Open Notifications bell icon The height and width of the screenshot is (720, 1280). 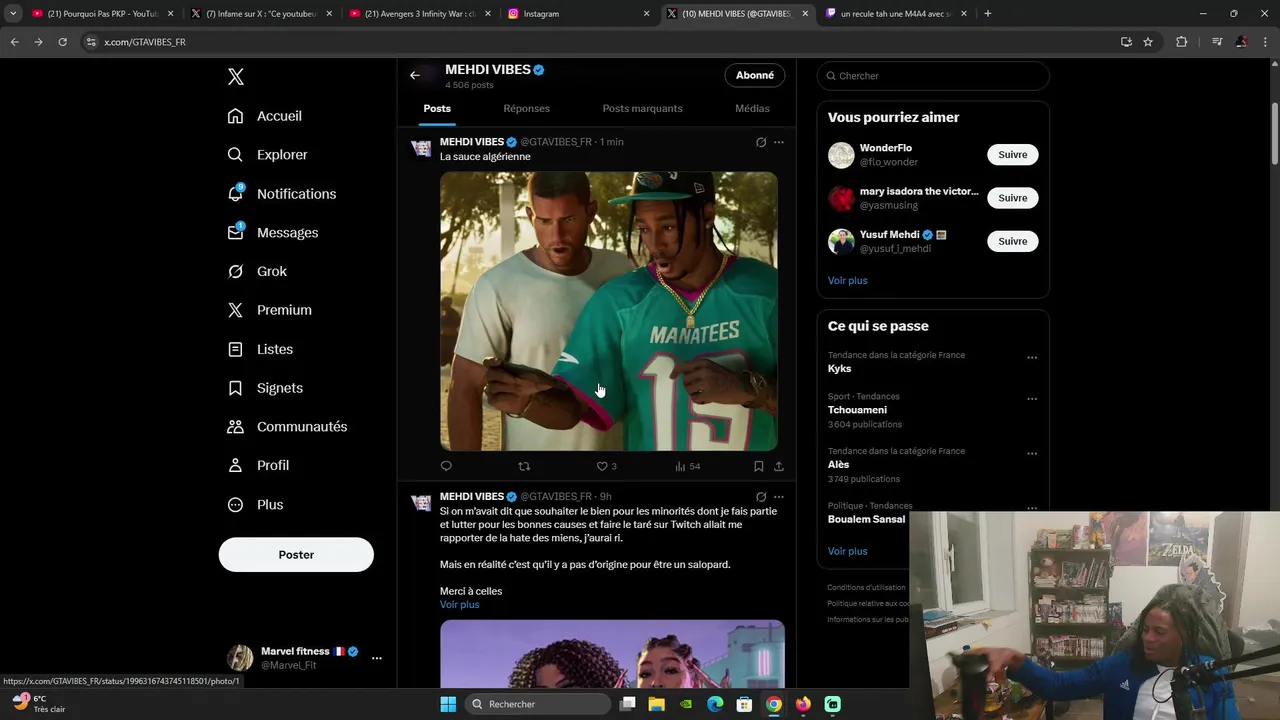tap(235, 193)
